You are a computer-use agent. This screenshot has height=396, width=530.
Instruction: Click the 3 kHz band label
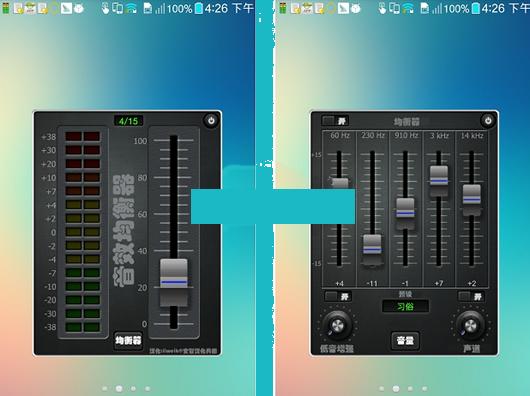[x=439, y=136]
